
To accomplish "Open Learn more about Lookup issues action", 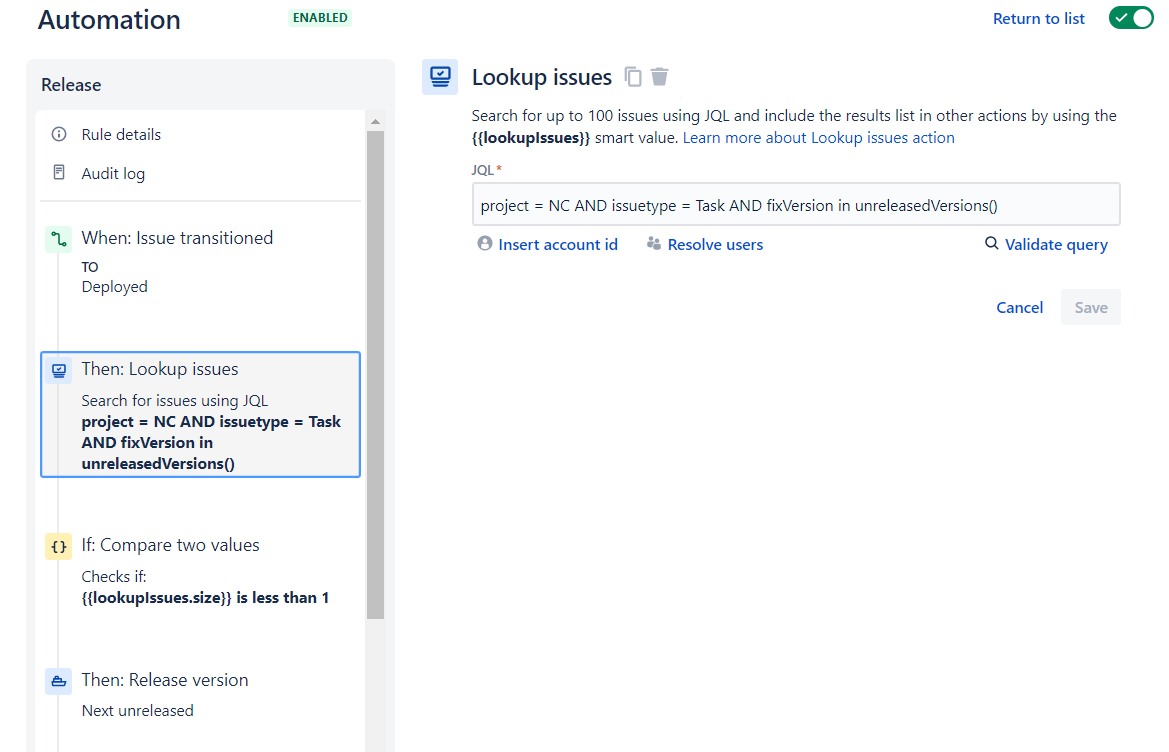I will (x=817, y=137).
